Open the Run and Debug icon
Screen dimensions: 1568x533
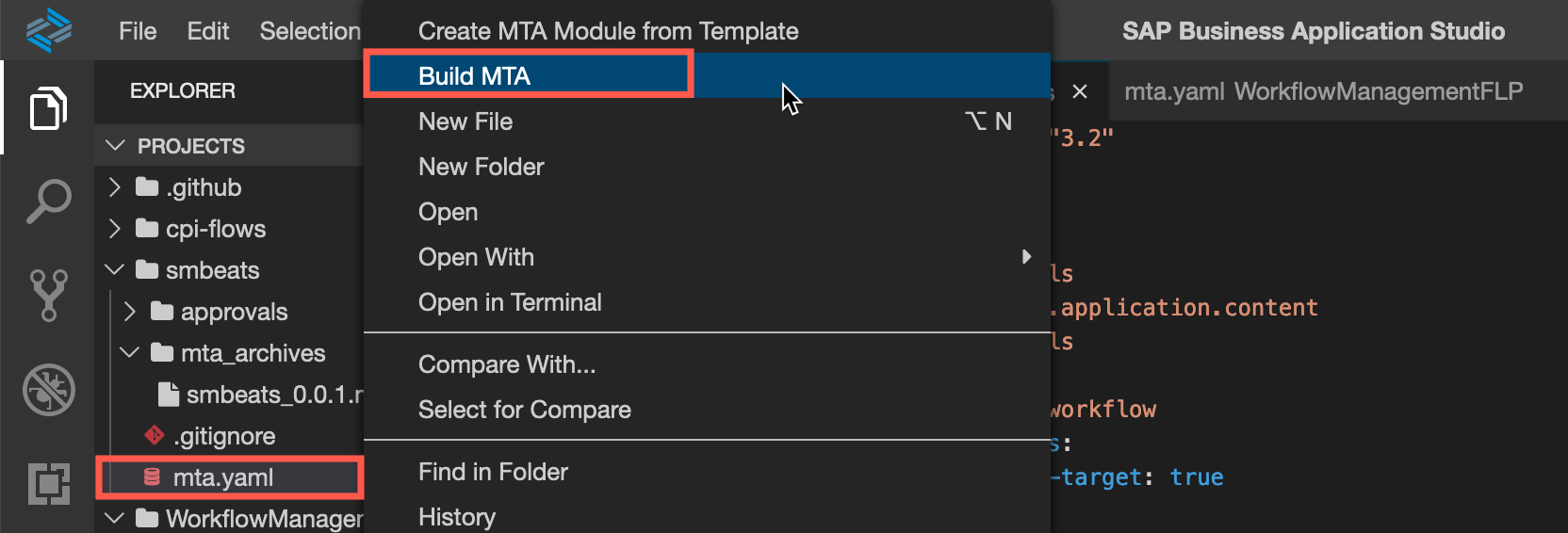[48, 389]
